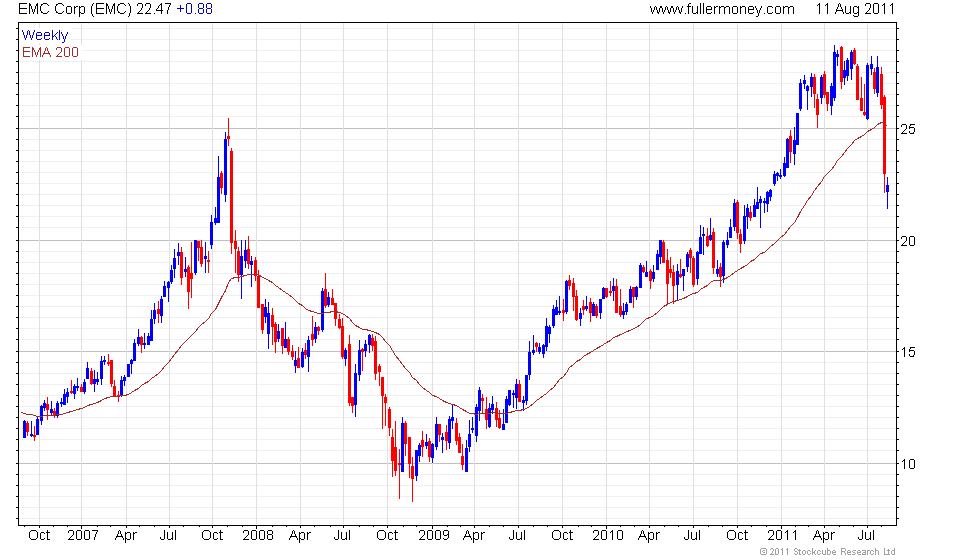Click the Apr label following 2008
This screenshot has width=980, height=560.
pos(299,536)
